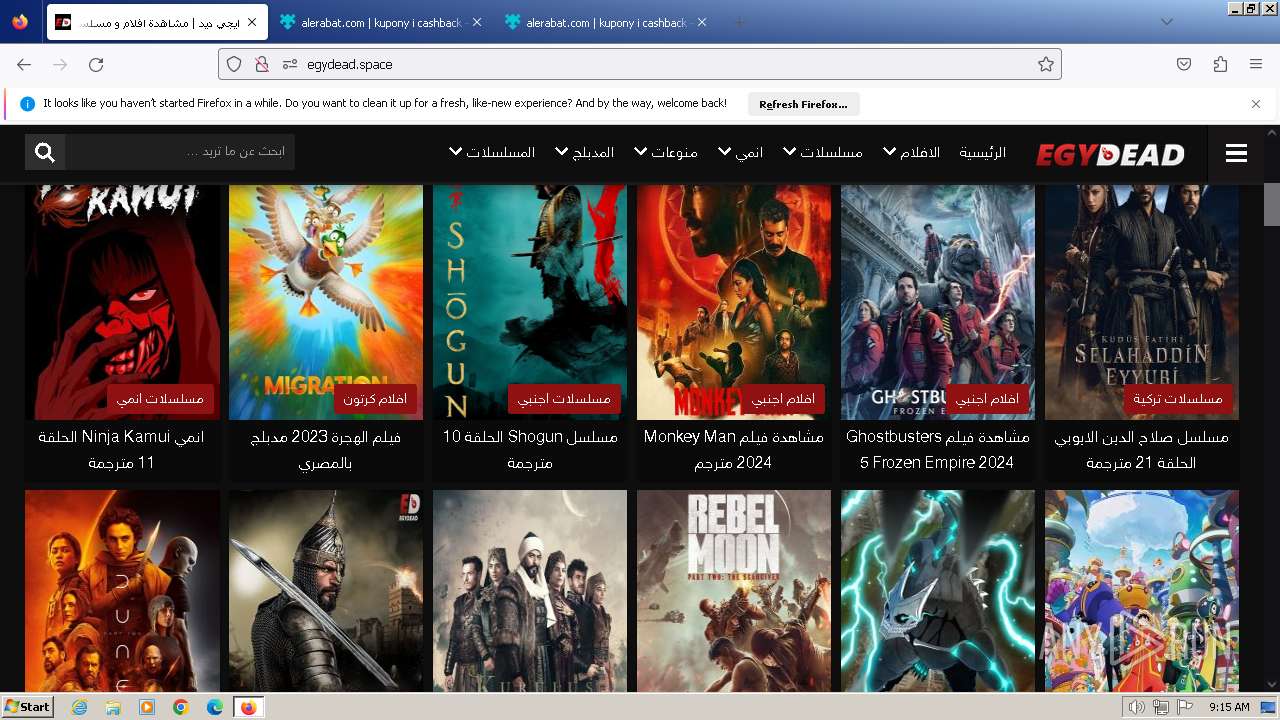Image resolution: width=1280 pixels, height=720 pixels.
Task: Open File Explorer from taskbar
Action: (x=113, y=707)
